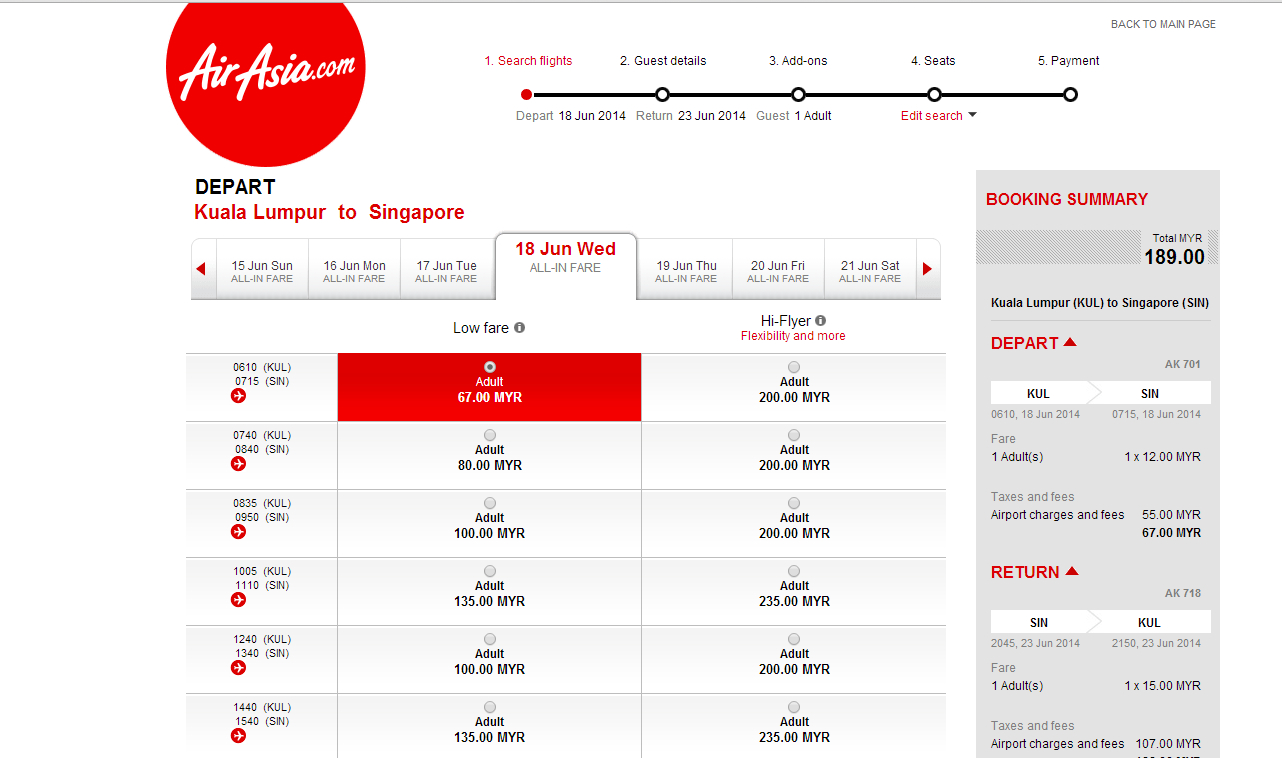The image size is (1282, 758).
Task: Click 107.00 MYR airport charges in return summary
Action: click(x=1167, y=744)
